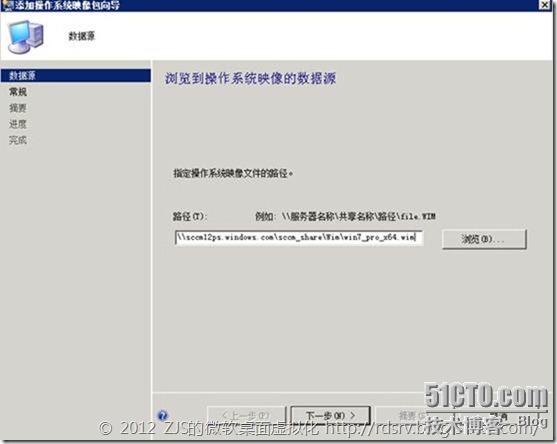Click the 路径(T) label
Image resolution: width=557 pixels, height=444 pixels.
coord(190,216)
